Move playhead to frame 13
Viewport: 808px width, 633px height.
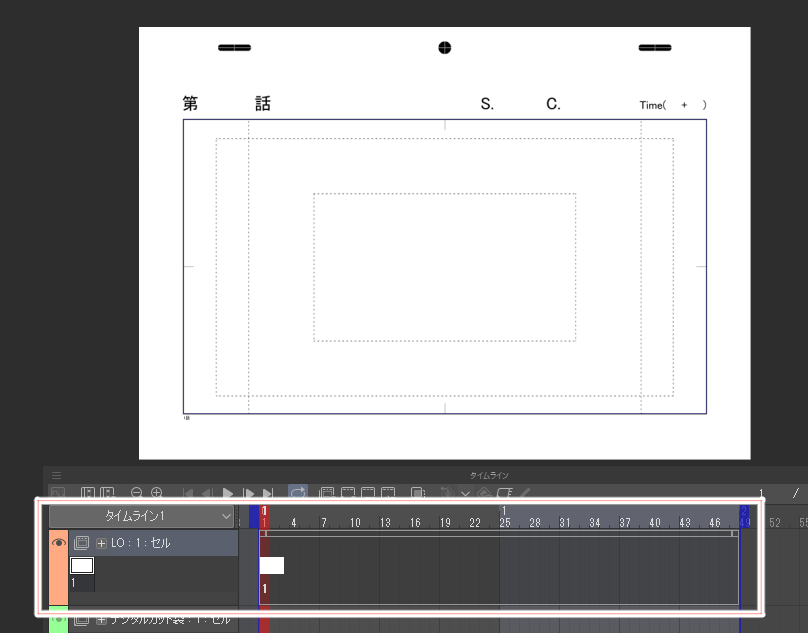[385, 523]
